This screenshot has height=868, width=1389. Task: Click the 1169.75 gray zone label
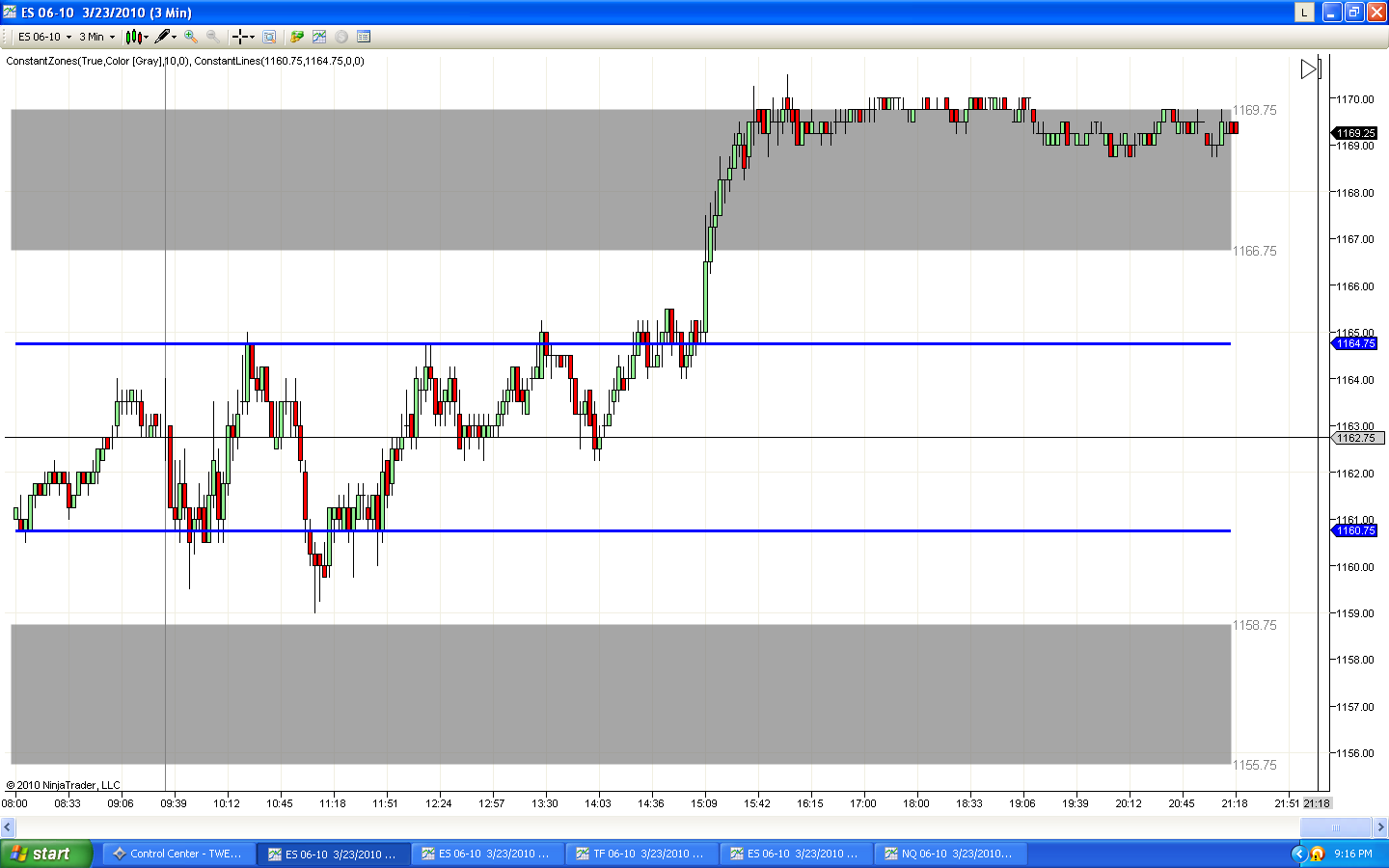1255,110
